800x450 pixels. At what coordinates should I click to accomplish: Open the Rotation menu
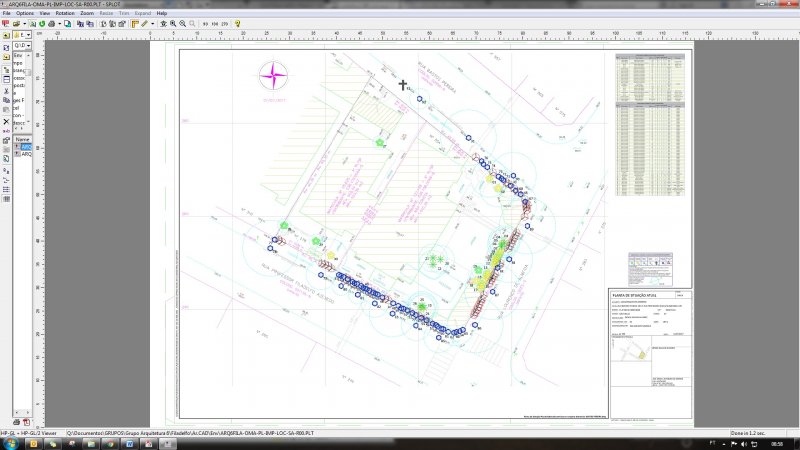65,13
